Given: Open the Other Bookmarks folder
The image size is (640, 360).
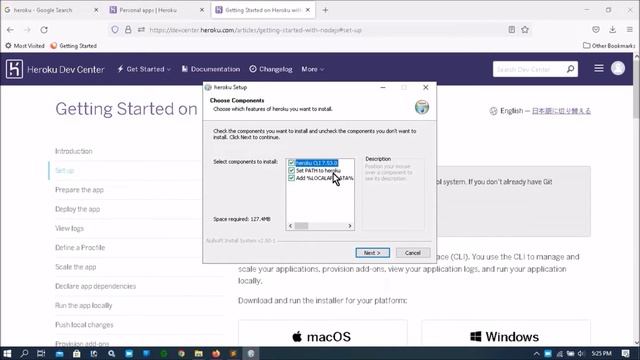Looking at the screenshot, I should [609, 46].
